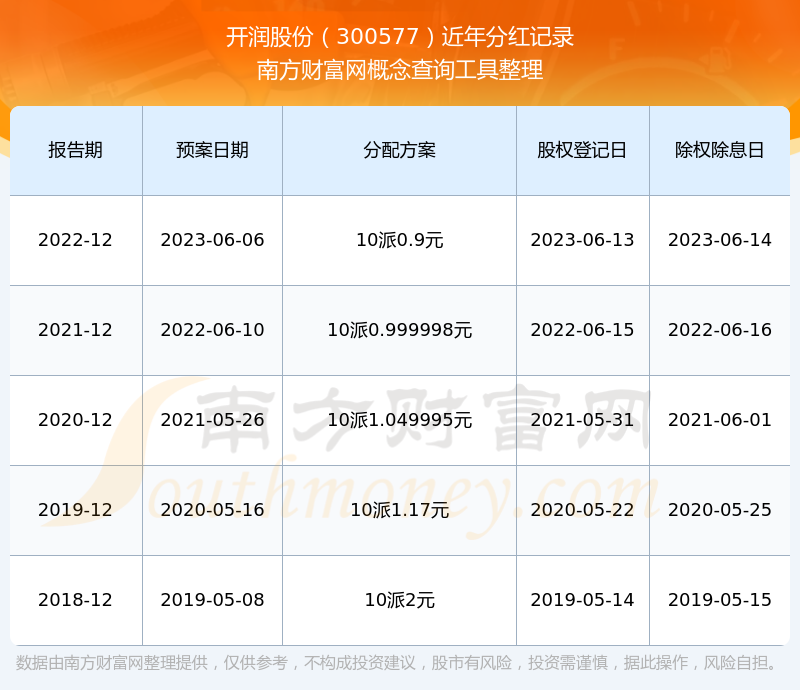800x690 pixels.
Task: Click the title 开润股份（300577）近年分红记录
Action: point(400,37)
